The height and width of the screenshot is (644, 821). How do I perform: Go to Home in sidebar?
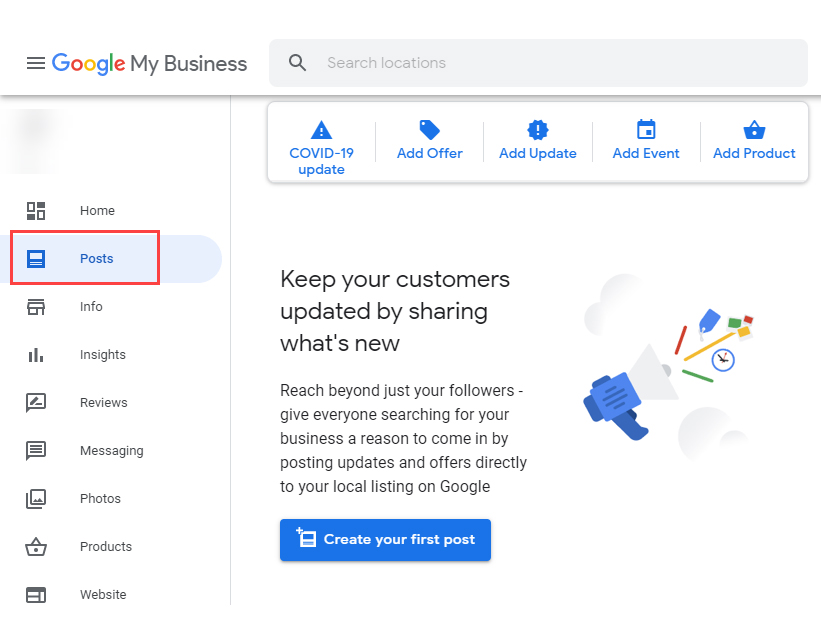click(97, 210)
